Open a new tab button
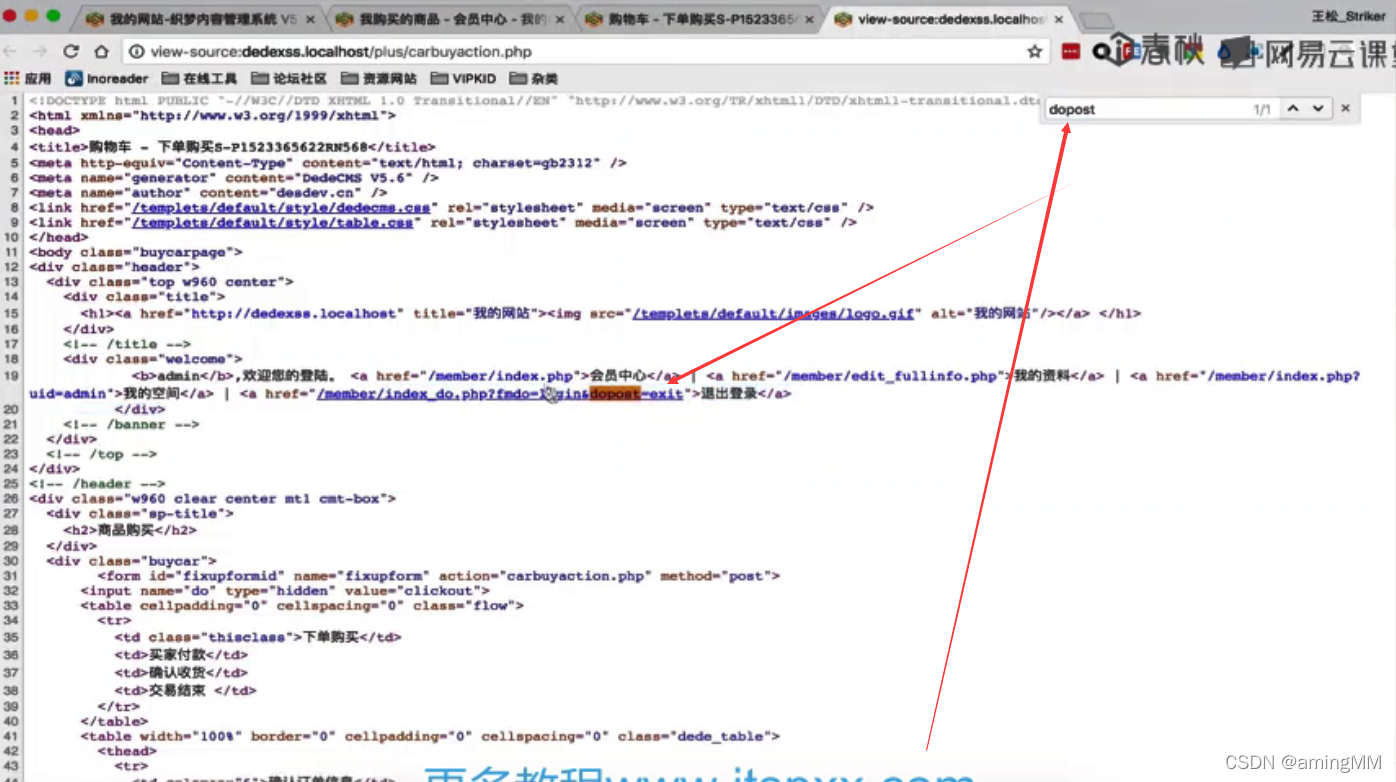 point(1097,20)
